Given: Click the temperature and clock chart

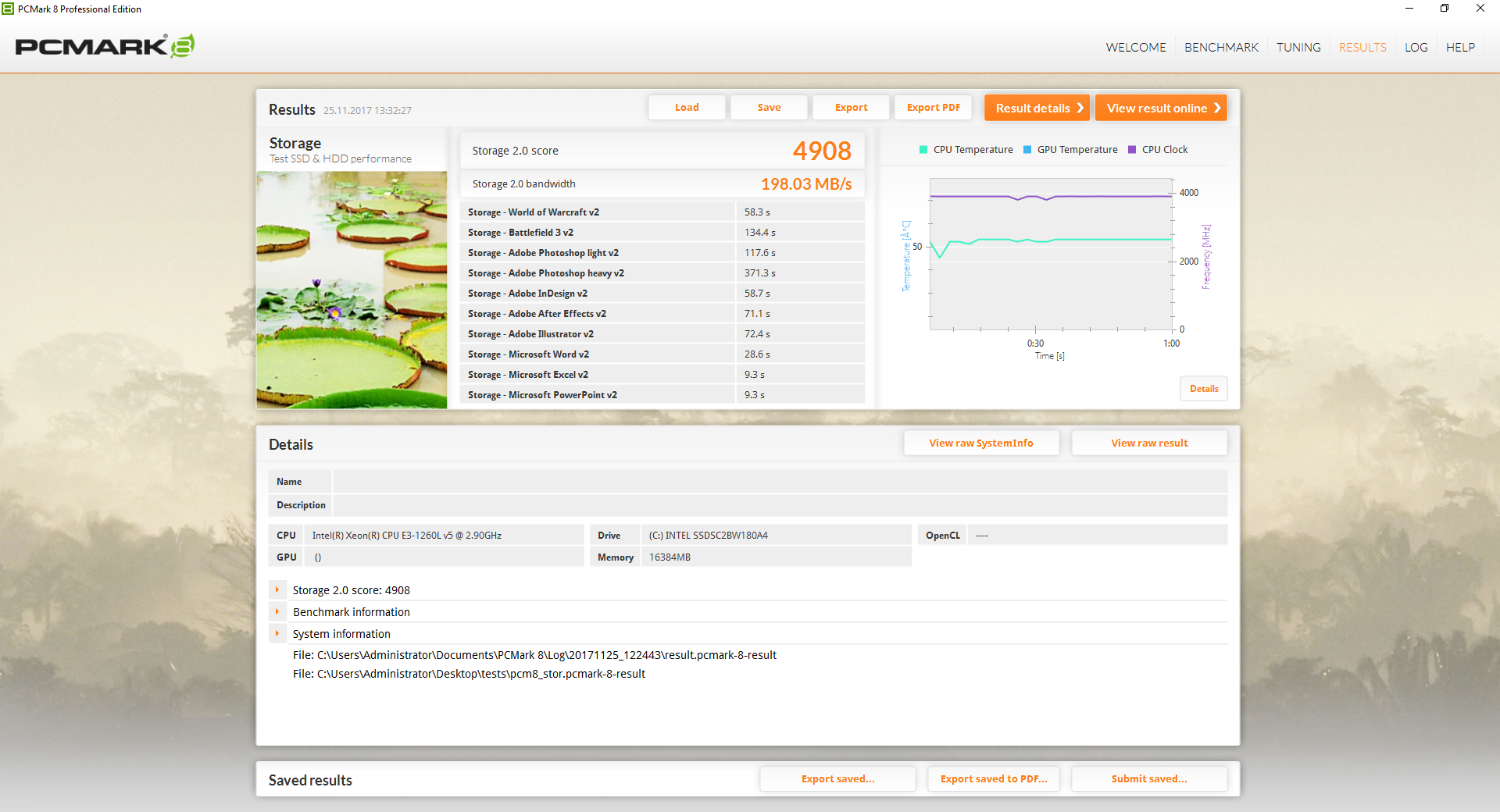Looking at the screenshot, I should click(x=1051, y=254).
